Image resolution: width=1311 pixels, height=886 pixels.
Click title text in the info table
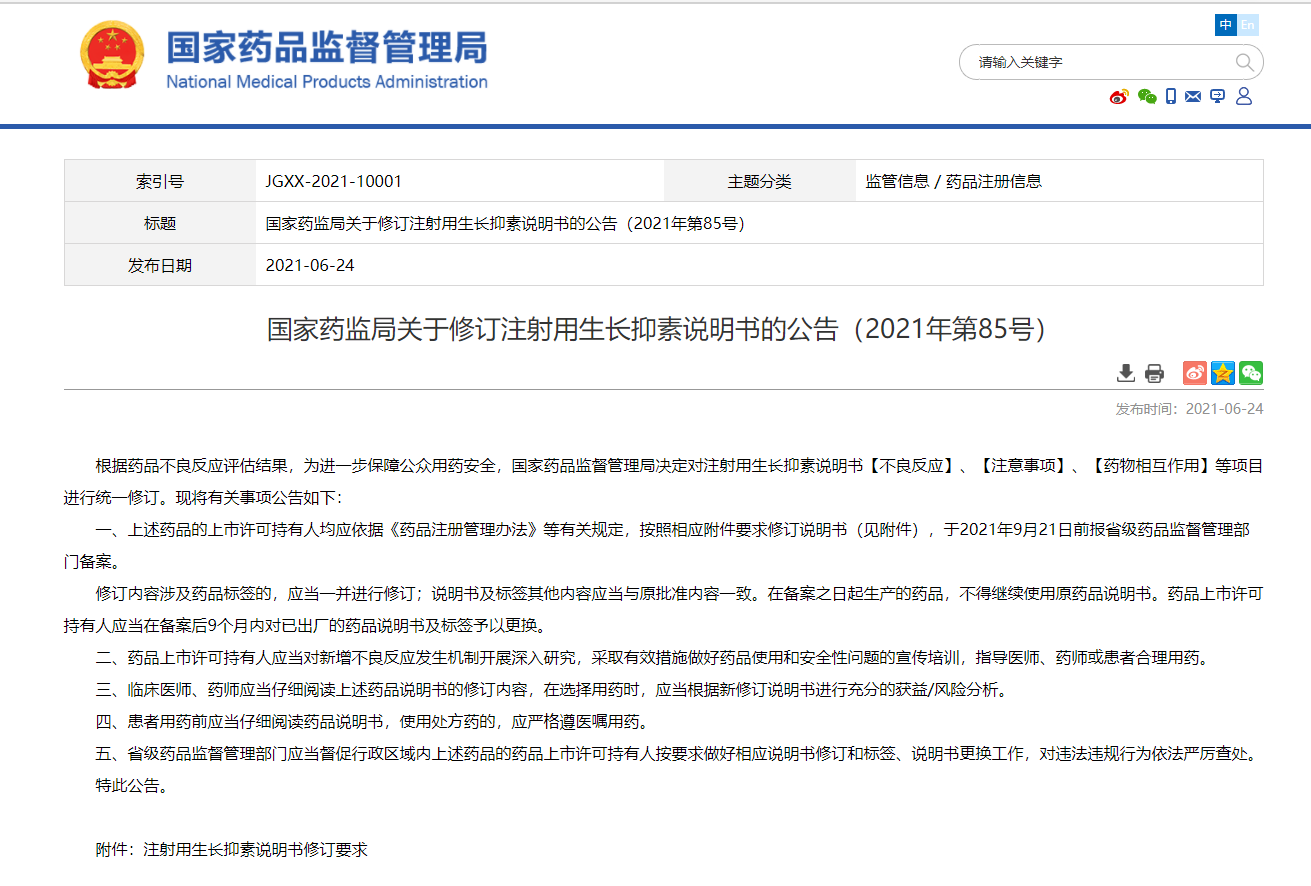[505, 224]
